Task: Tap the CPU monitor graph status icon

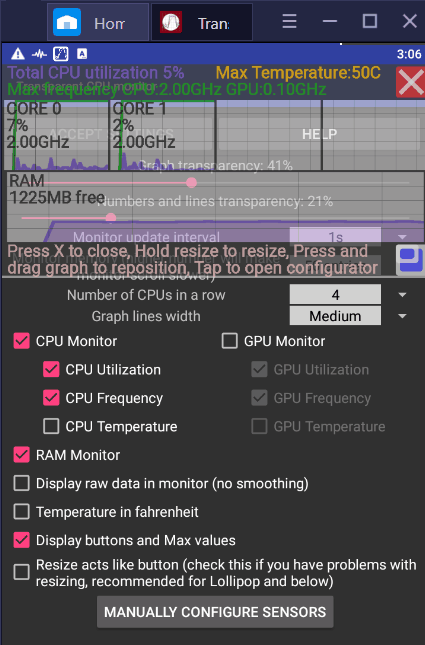Action: (60, 54)
